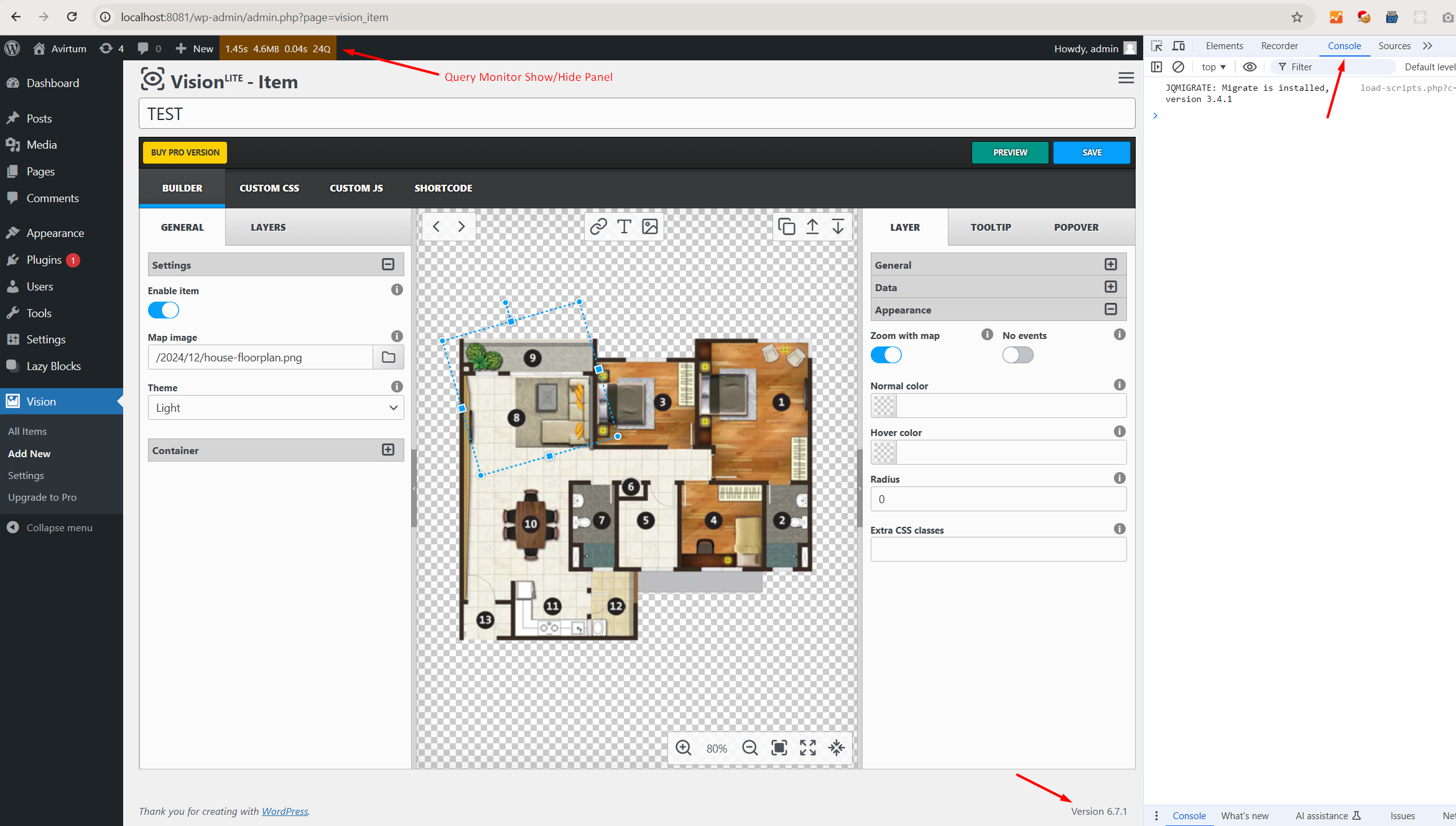Click the Radius input field
This screenshot has width=1456, height=826.
(998, 499)
